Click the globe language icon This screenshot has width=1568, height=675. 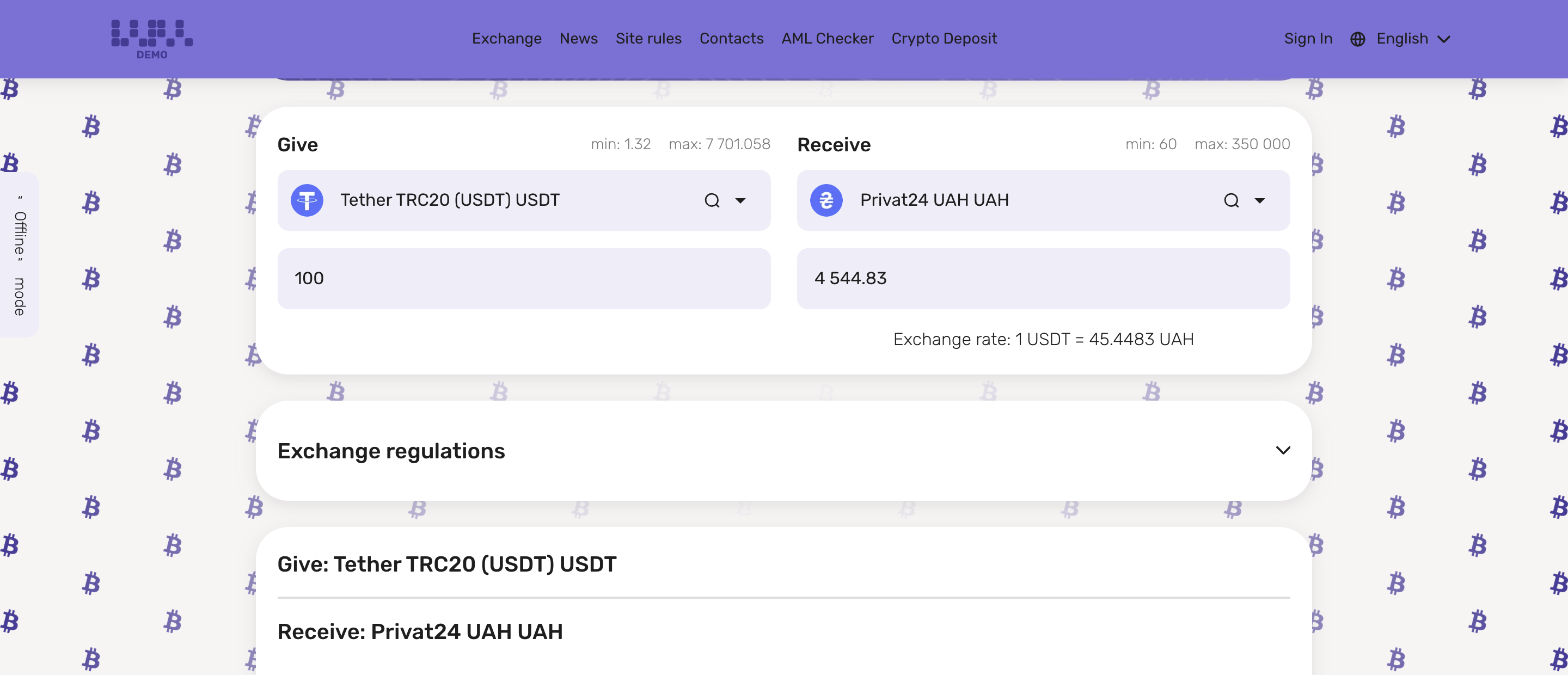click(1357, 39)
